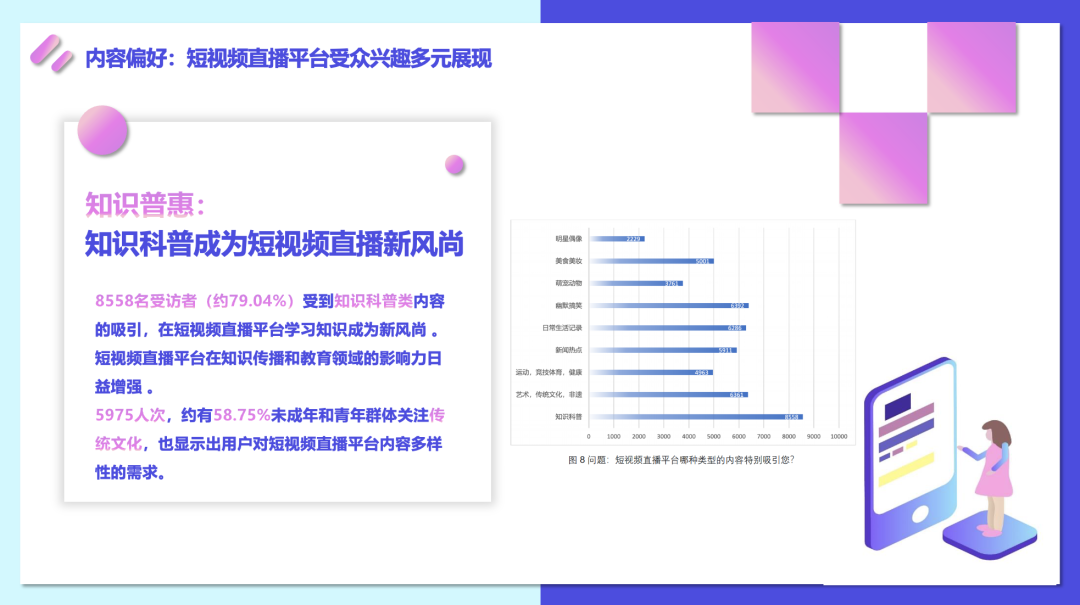Click the 幽默搞笑 bar in the chart
Screen dimensions: 1080x605
(x=668, y=305)
